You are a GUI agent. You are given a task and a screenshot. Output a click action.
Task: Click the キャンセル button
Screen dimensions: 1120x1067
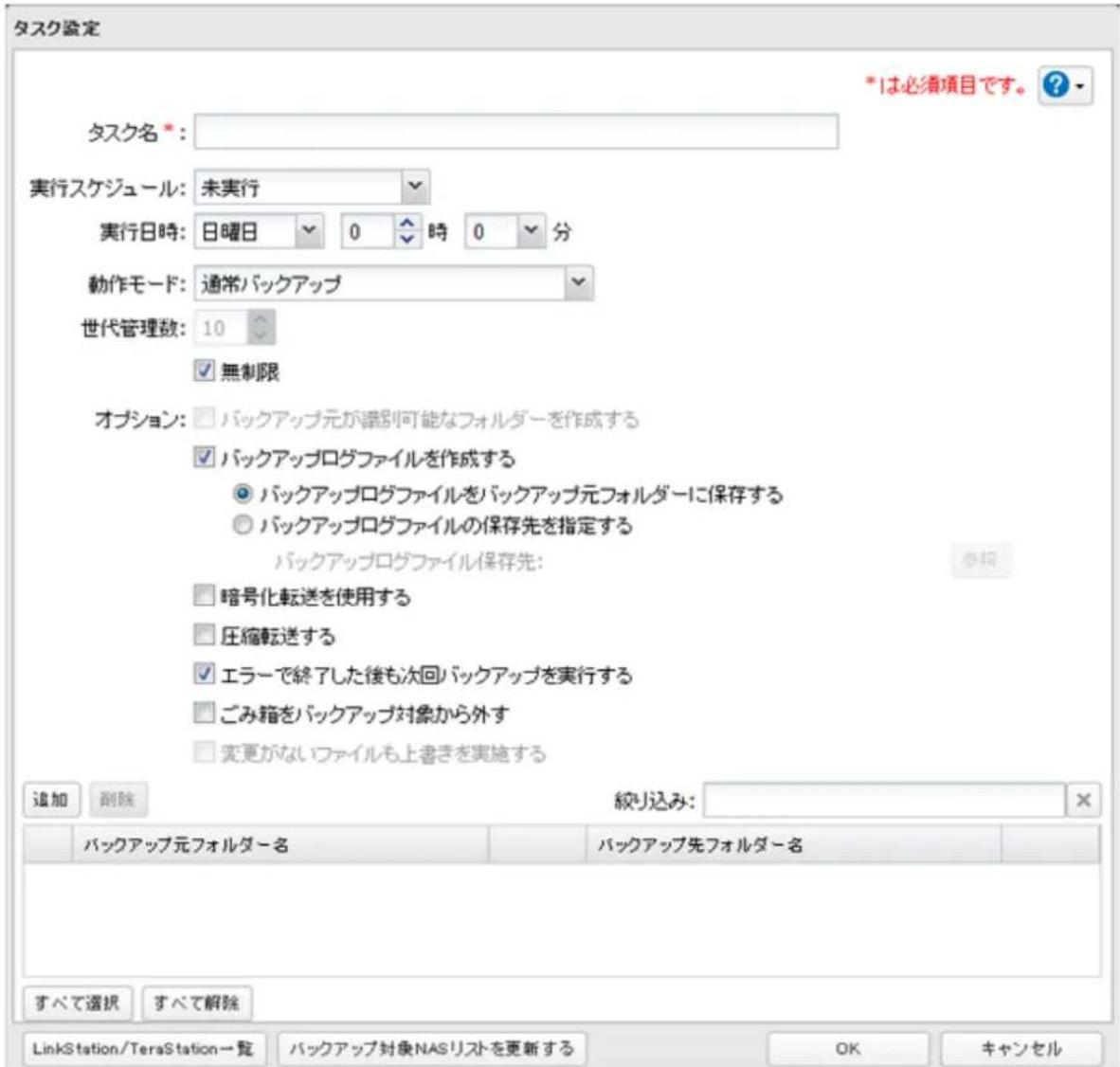[1021, 1049]
